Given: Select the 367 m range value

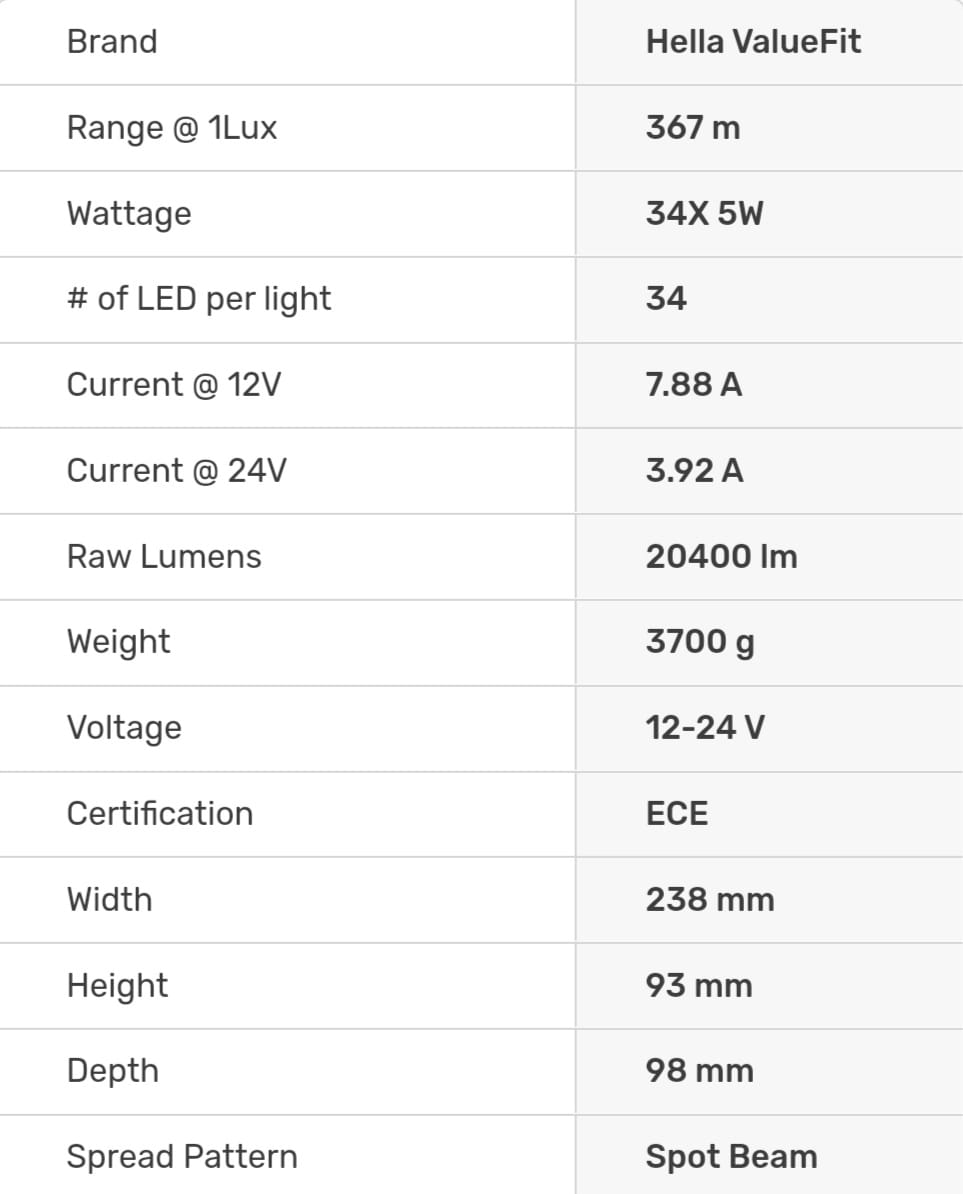Looking at the screenshot, I should point(693,128).
